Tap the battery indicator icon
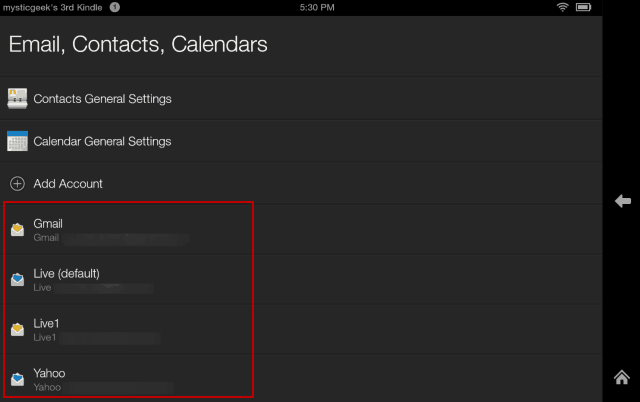640x402 pixels. 584,7
